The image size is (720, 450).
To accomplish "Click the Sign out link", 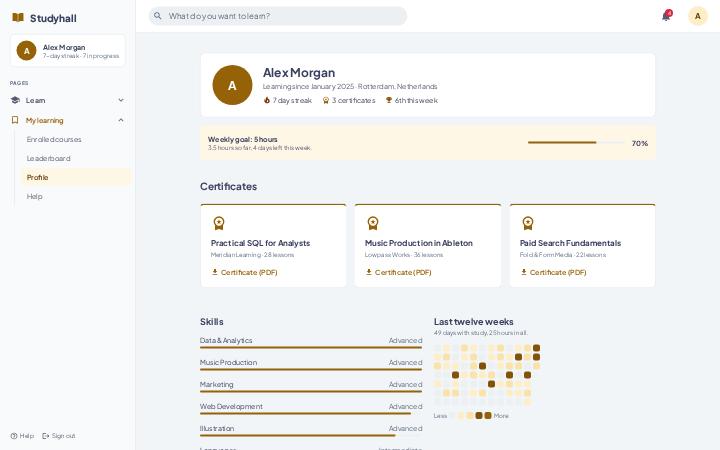I will [x=59, y=436].
